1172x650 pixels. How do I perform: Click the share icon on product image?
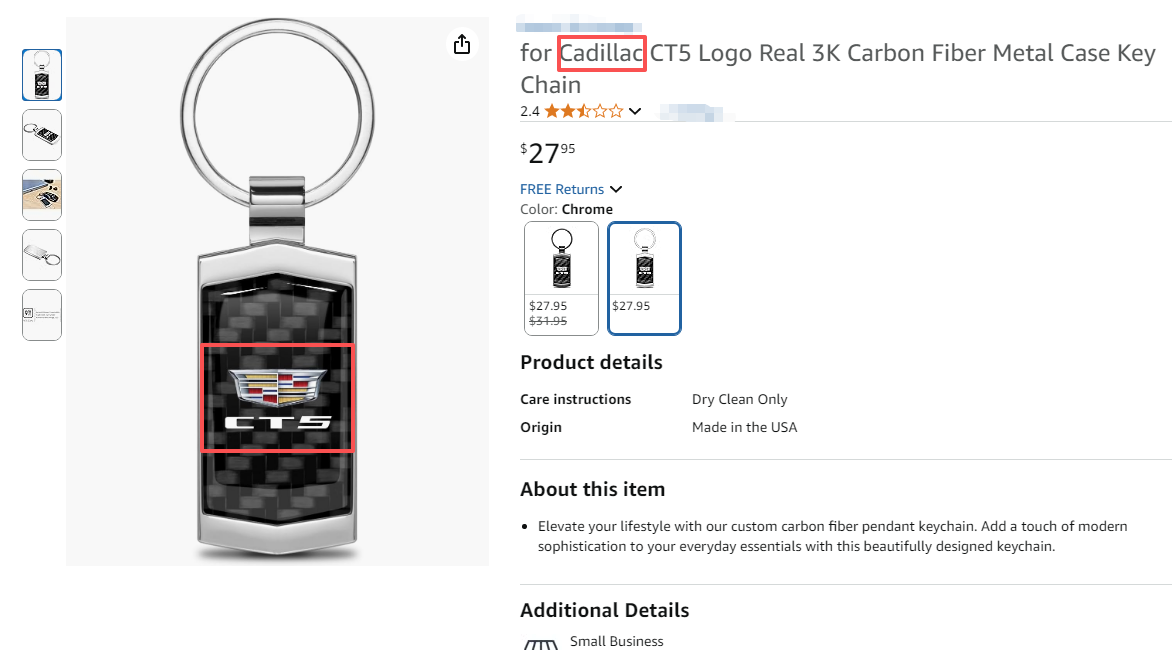(461, 44)
